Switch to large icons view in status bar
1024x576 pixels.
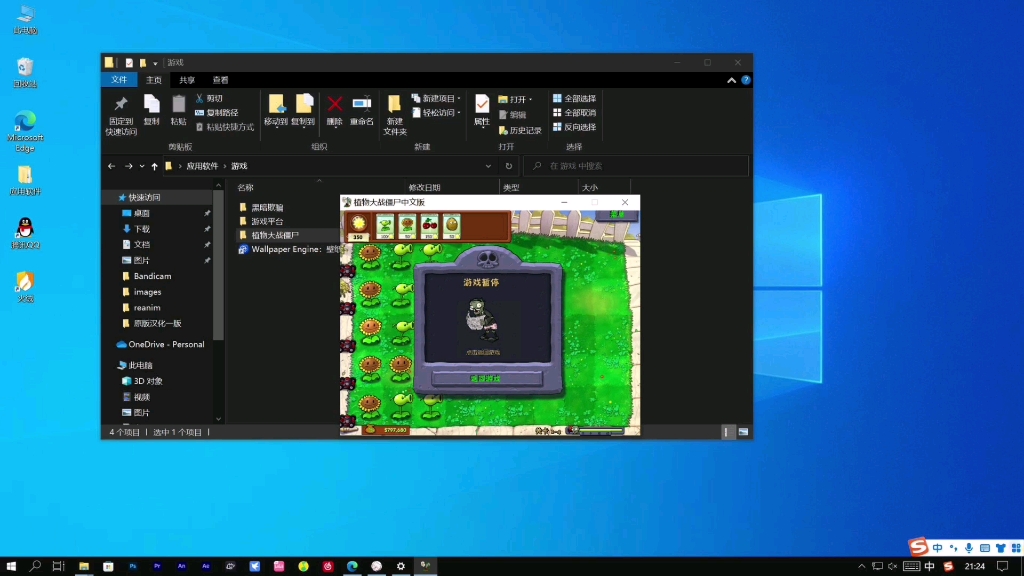[x=743, y=432]
